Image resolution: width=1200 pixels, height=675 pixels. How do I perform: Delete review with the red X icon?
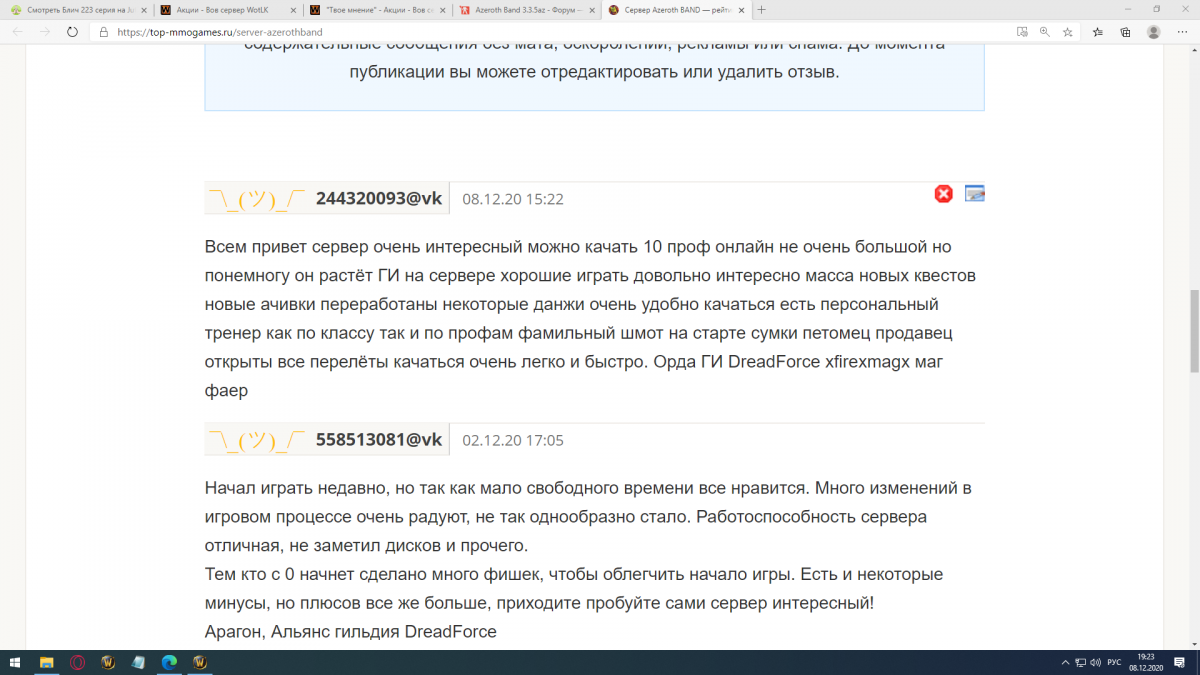(943, 194)
